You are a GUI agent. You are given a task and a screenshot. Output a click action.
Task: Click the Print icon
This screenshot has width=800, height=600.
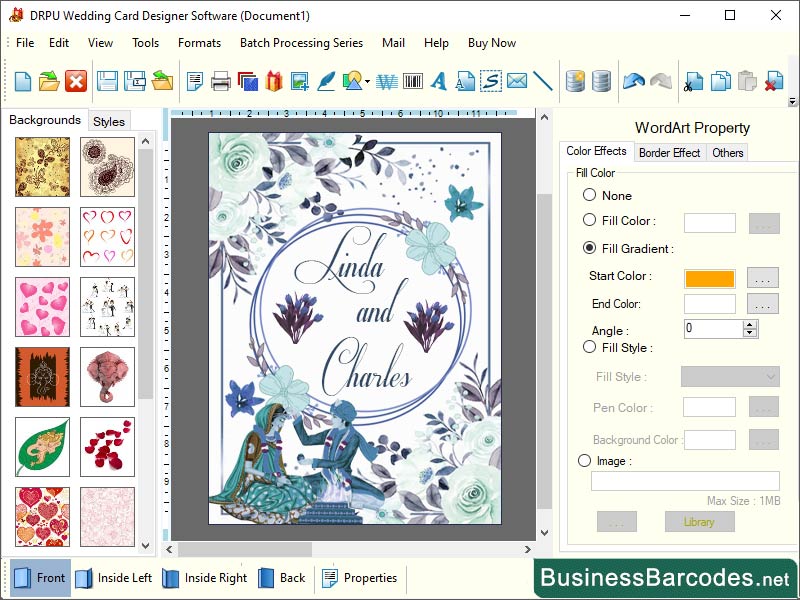point(219,81)
